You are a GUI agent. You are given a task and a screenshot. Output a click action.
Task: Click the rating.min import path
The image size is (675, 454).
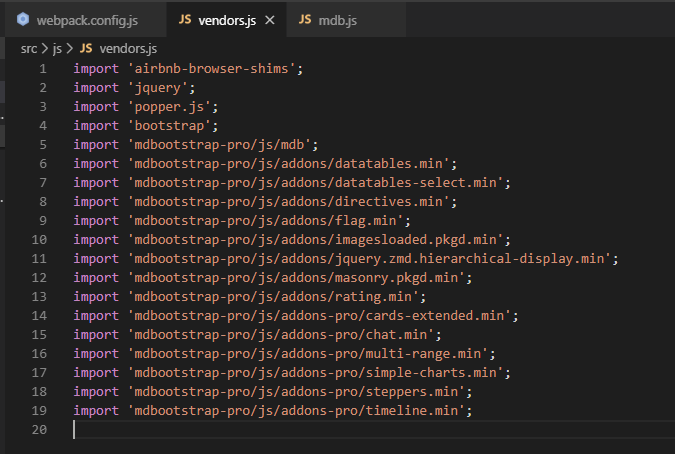coord(273,296)
